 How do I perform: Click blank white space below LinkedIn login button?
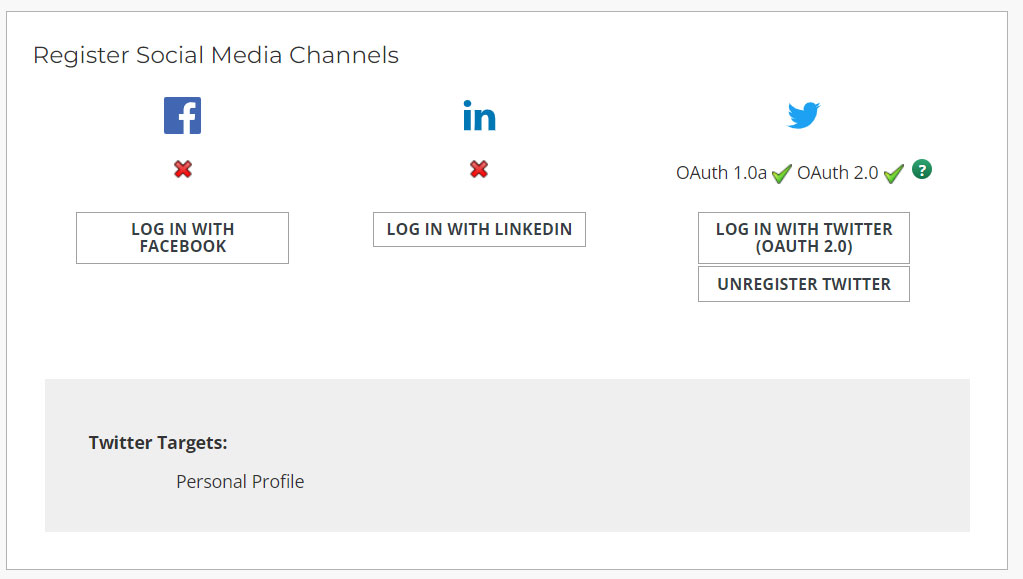point(479,310)
